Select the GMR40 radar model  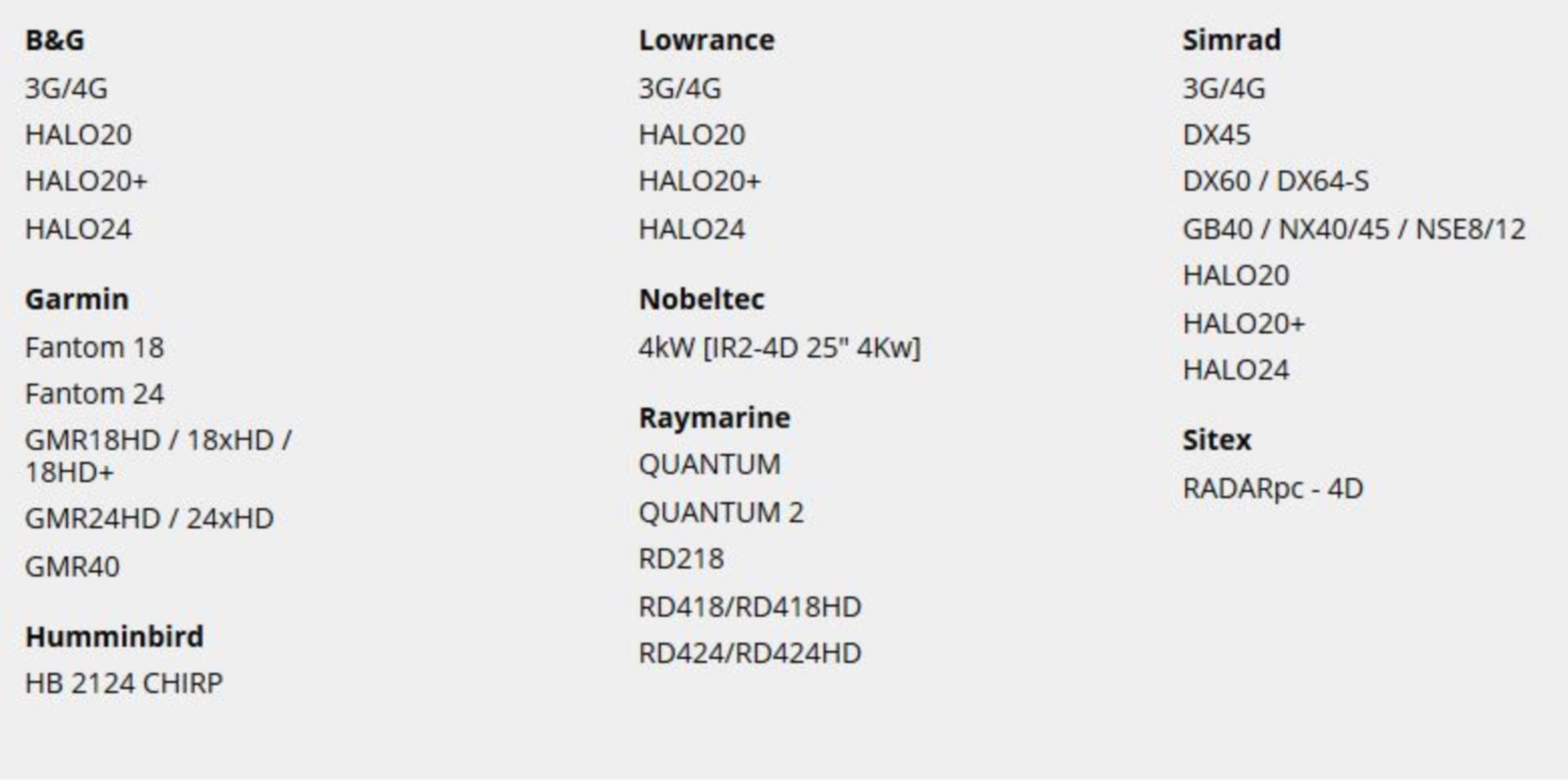(73, 567)
